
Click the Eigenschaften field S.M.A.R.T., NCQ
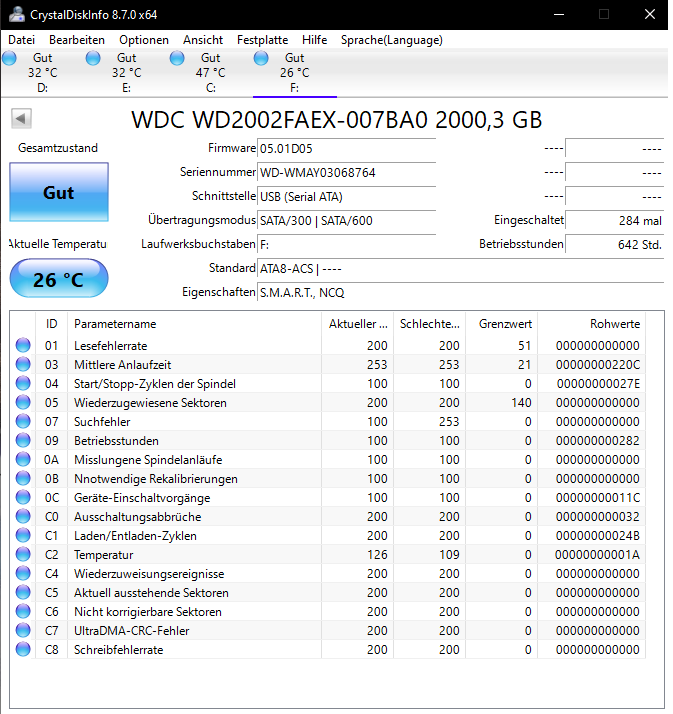point(460,292)
